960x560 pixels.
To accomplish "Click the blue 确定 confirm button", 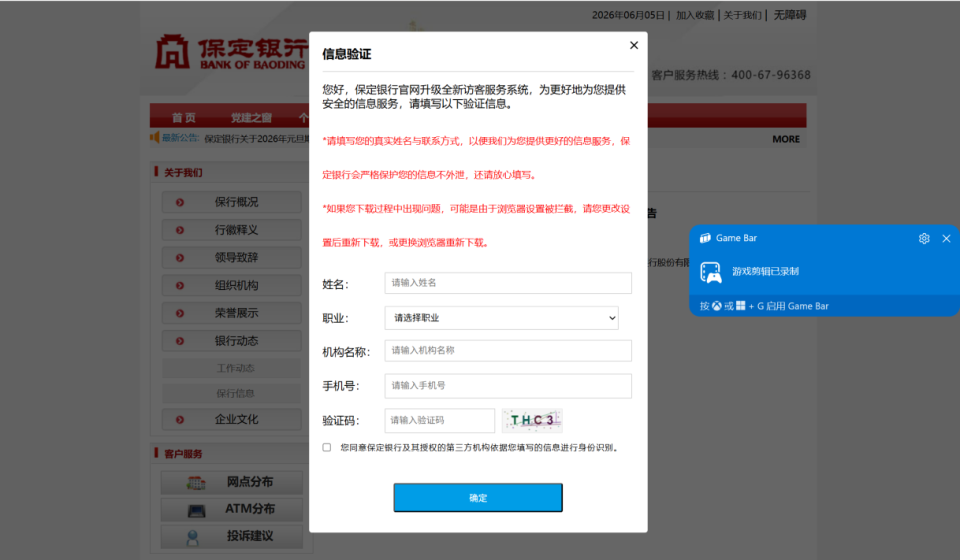I will tap(478, 498).
